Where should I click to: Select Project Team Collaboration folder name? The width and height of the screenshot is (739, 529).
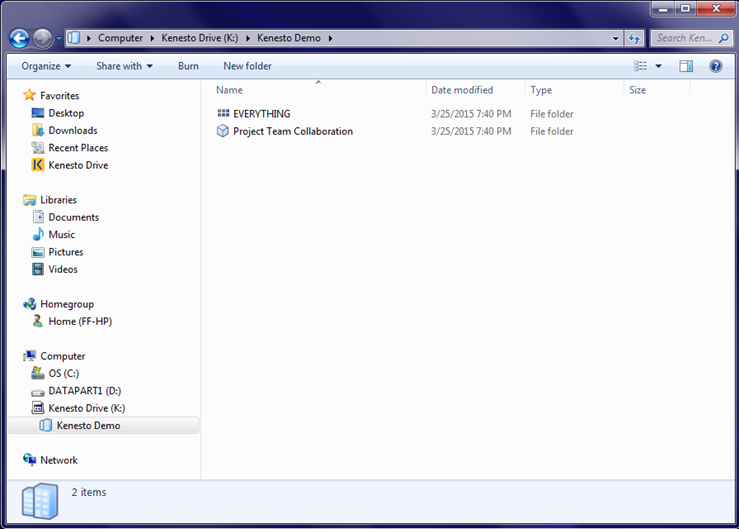(293, 131)
